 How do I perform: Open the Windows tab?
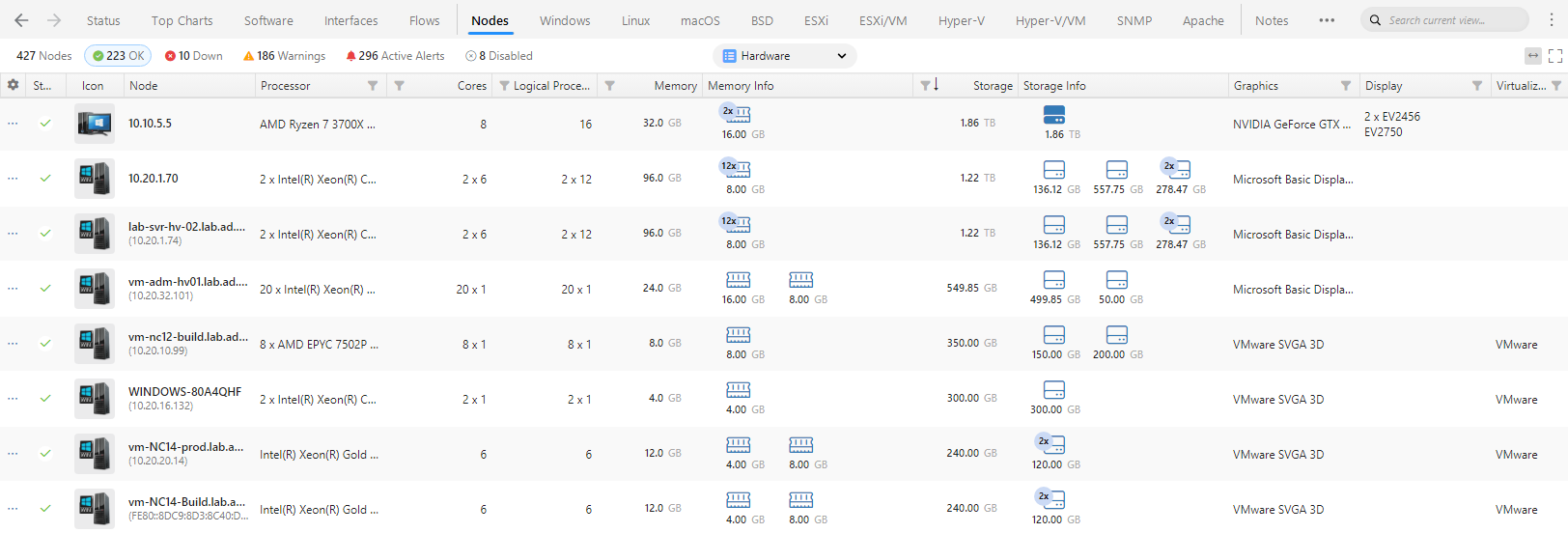coord(565,20)
